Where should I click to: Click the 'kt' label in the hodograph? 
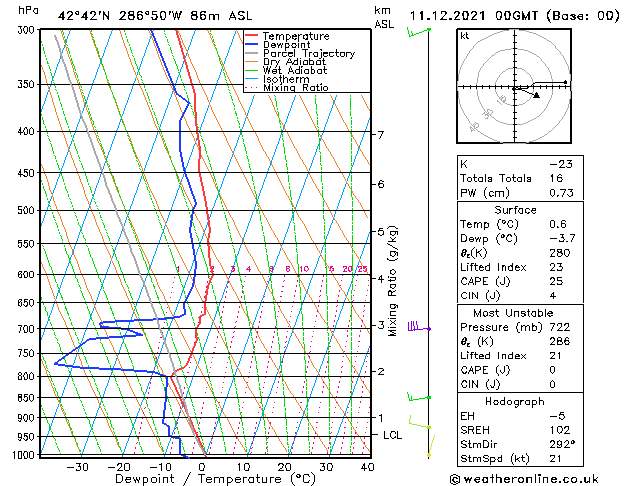coord(465,36)
